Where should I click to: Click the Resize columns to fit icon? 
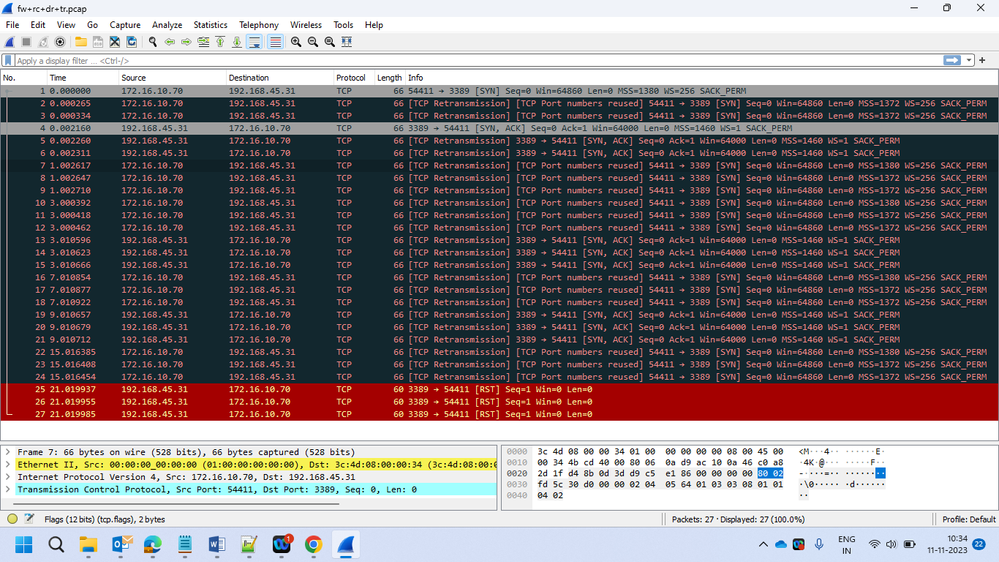pos(347,42)
